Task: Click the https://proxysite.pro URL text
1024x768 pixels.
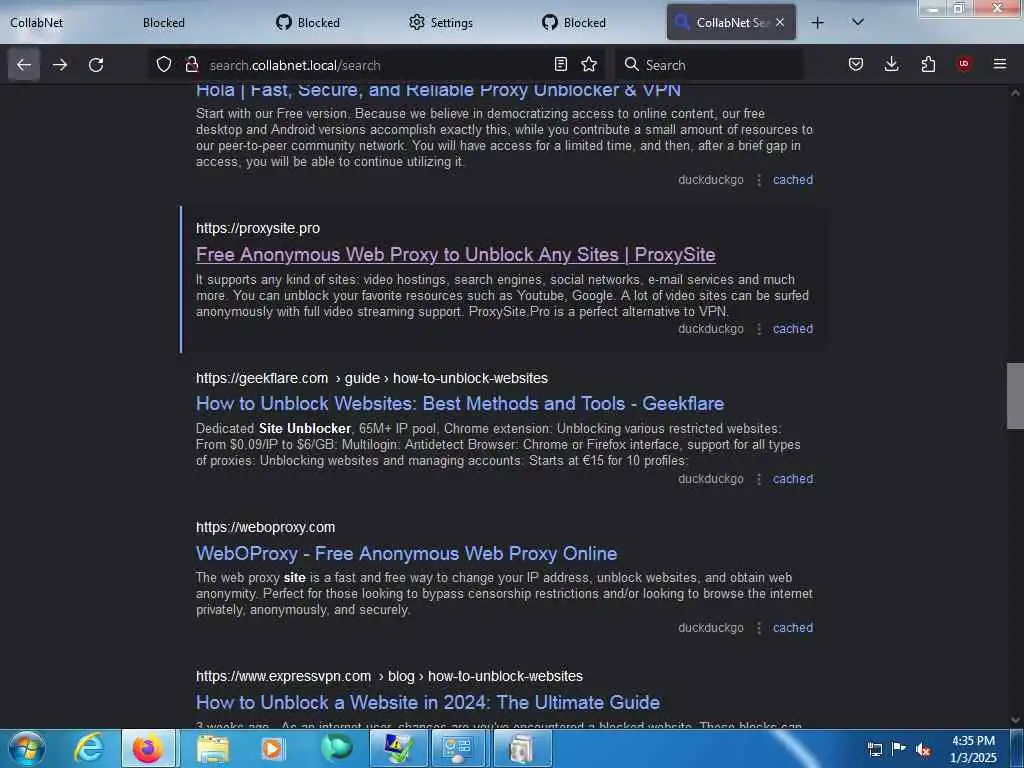Action: (258, 229)
